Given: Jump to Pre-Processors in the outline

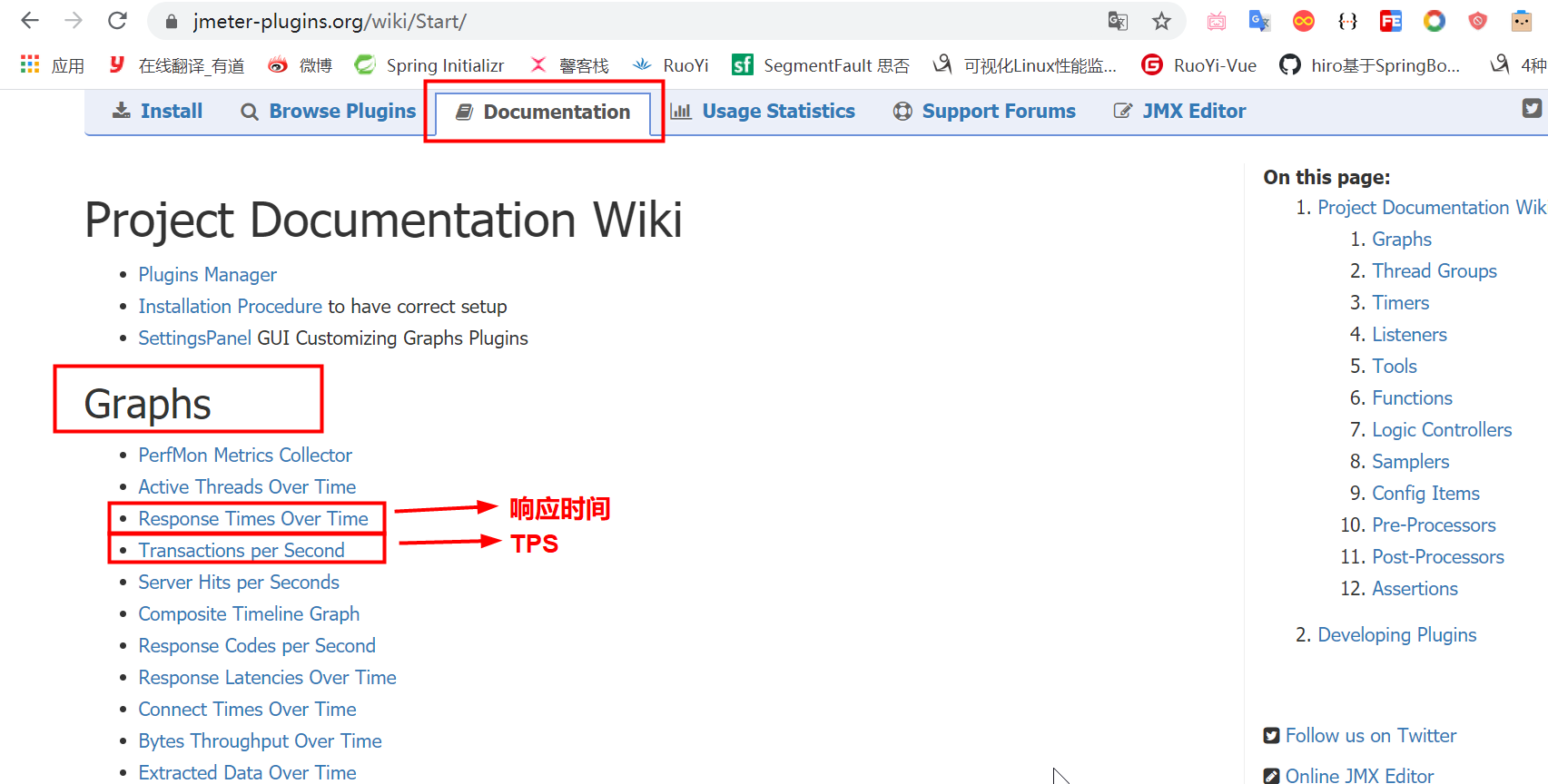Looking at the screenshot, I should 1434,524.
